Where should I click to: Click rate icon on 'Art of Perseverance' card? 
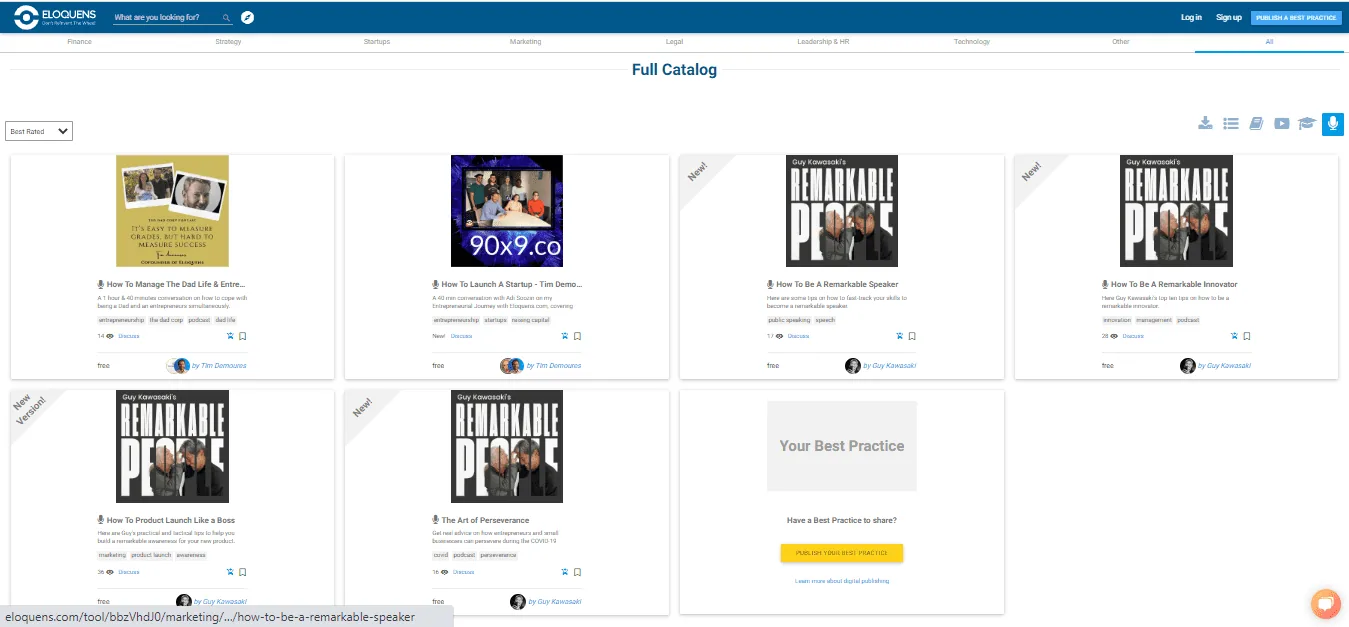coord(564,572)
